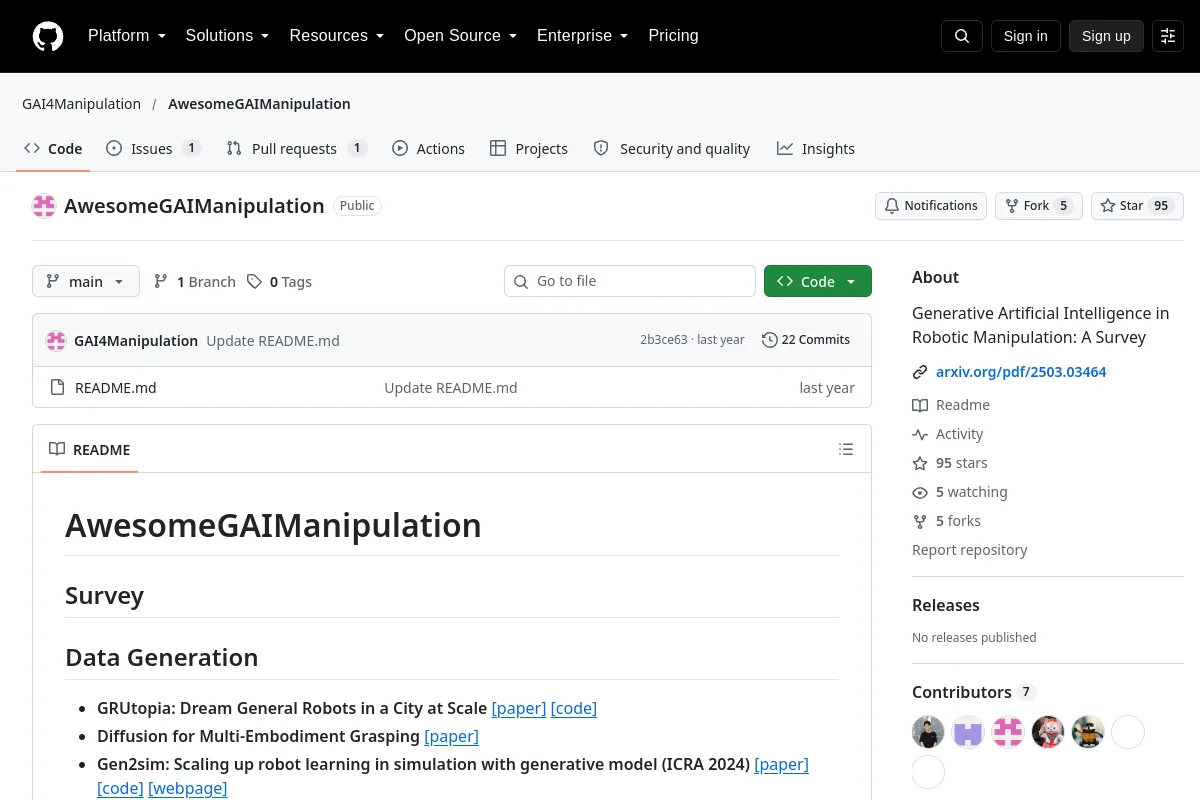Open the 1 Branch link
The height and width of the screenshot is (800, 1200).
click(195, 282)
